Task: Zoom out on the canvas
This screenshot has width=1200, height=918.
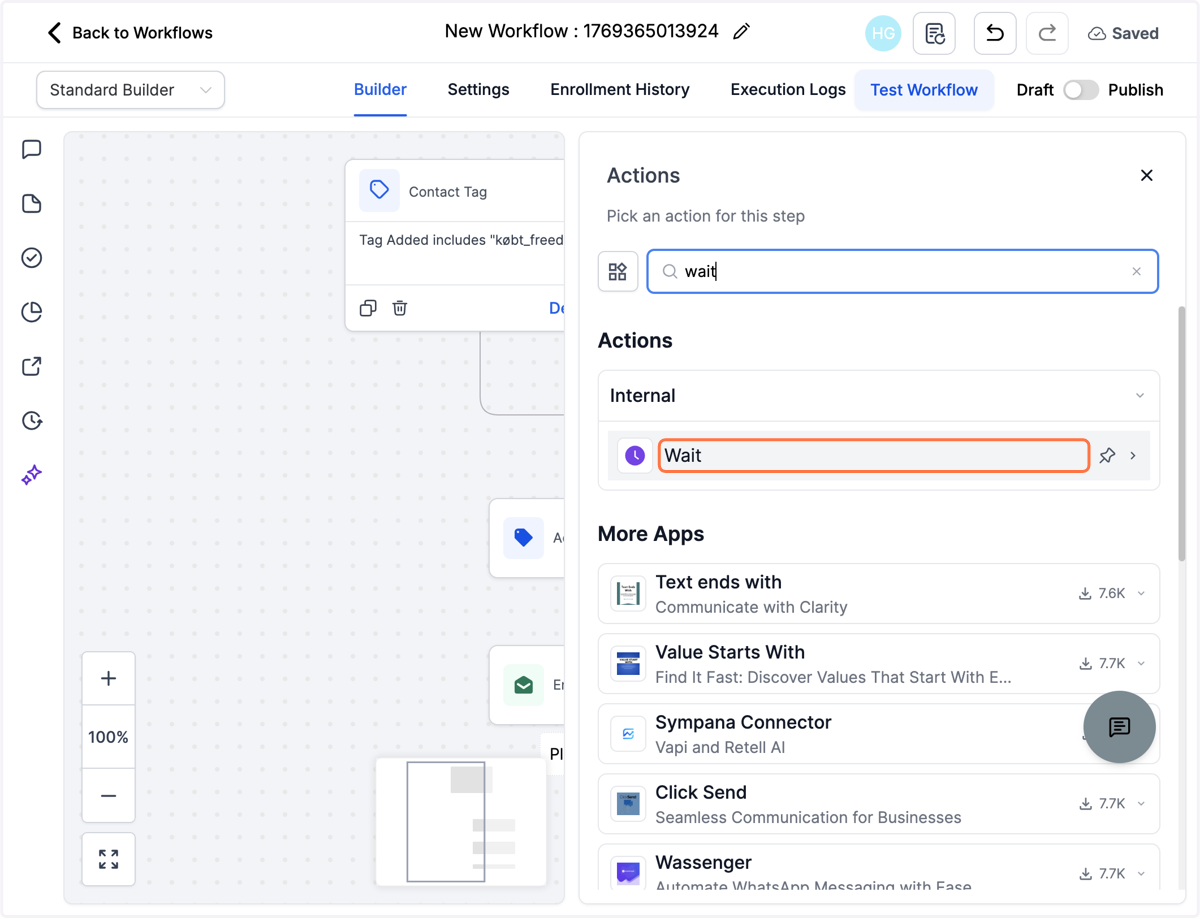Action: [x=109, y=796]
